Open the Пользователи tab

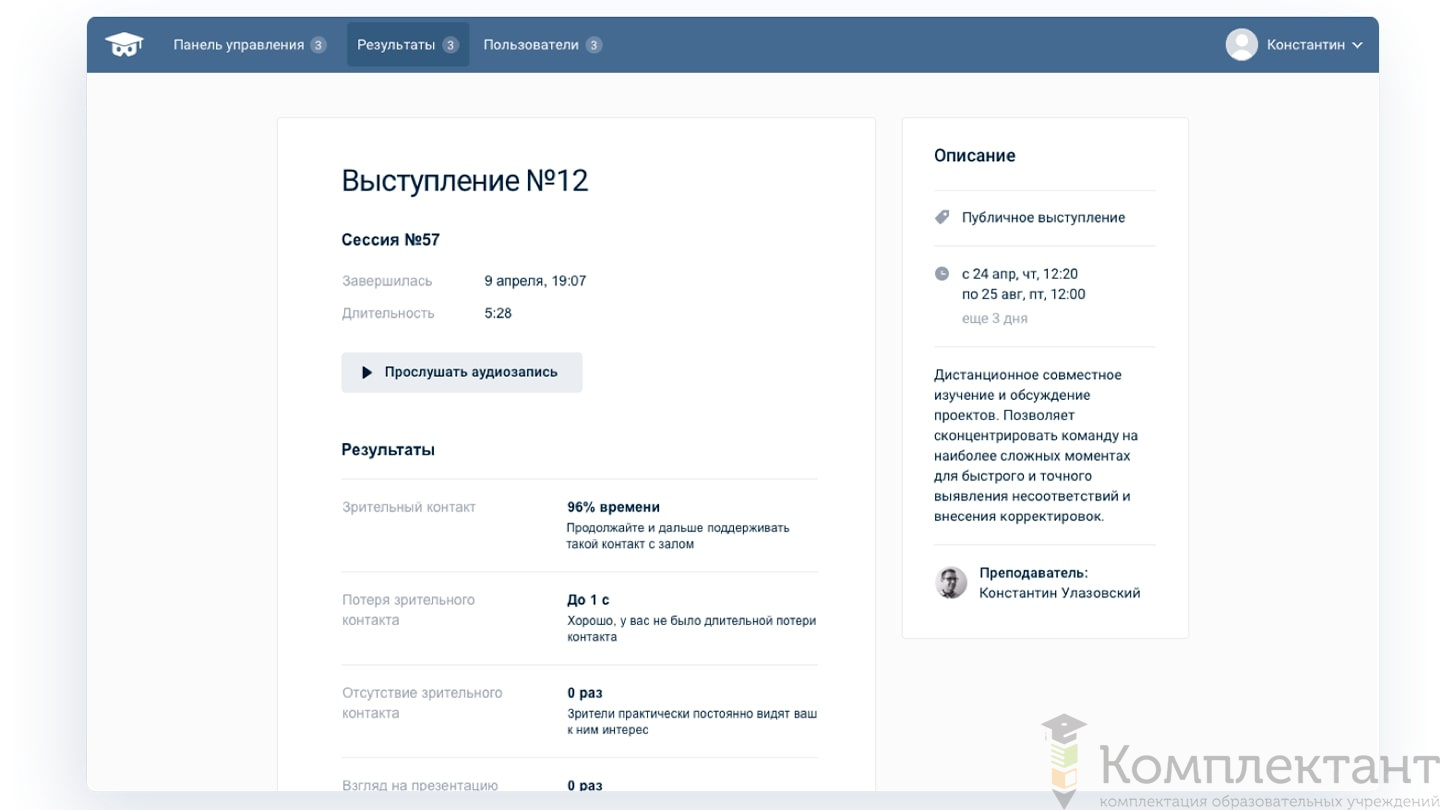click(531, 45)
